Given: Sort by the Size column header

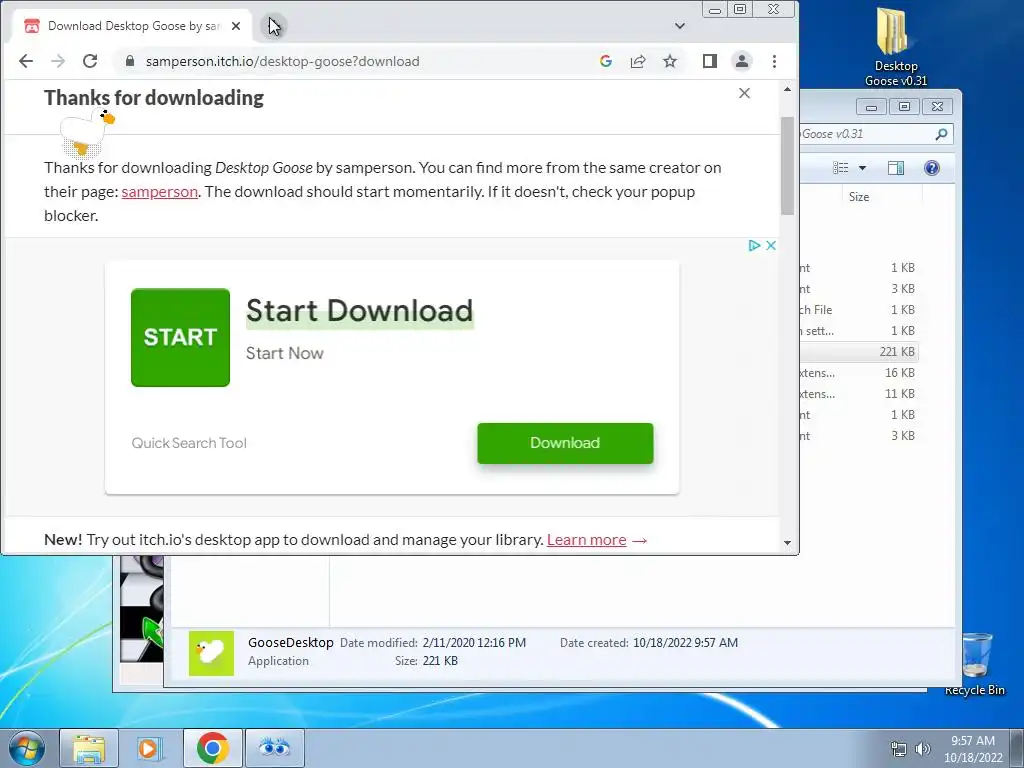Looking at the screenshot, I should 859,197.
